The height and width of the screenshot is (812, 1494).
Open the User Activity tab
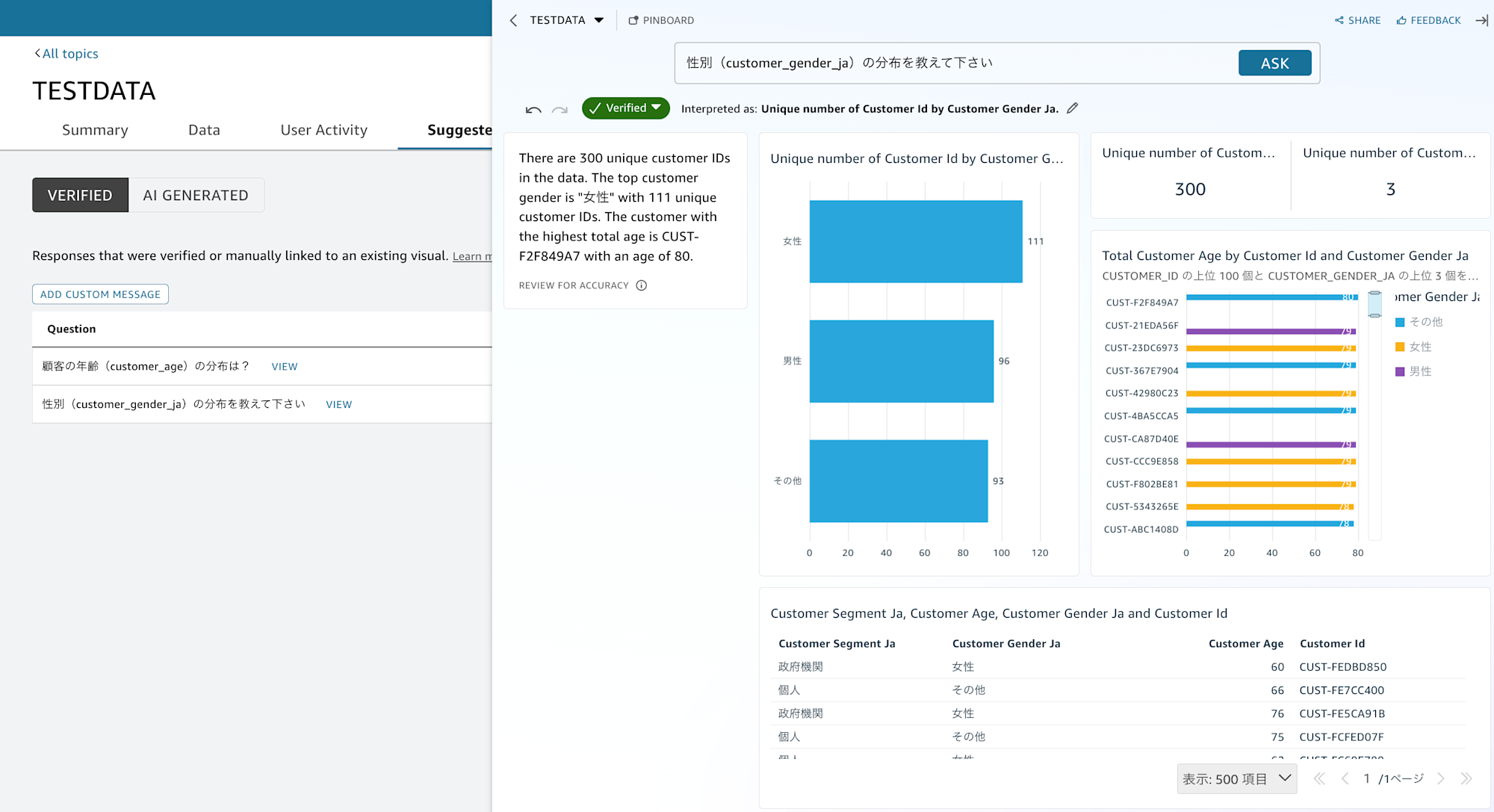pos(323,130)
